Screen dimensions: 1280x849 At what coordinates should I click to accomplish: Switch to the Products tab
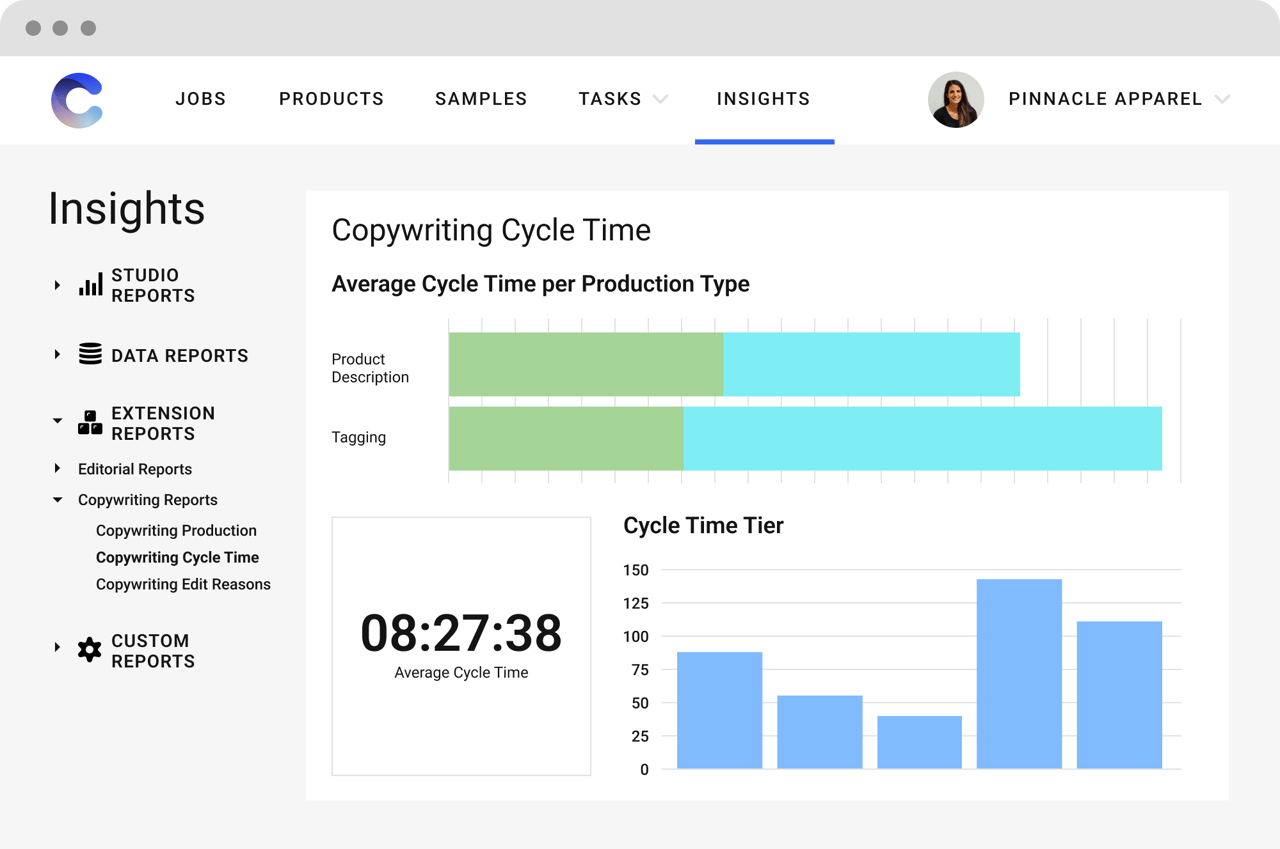[331, 99]
